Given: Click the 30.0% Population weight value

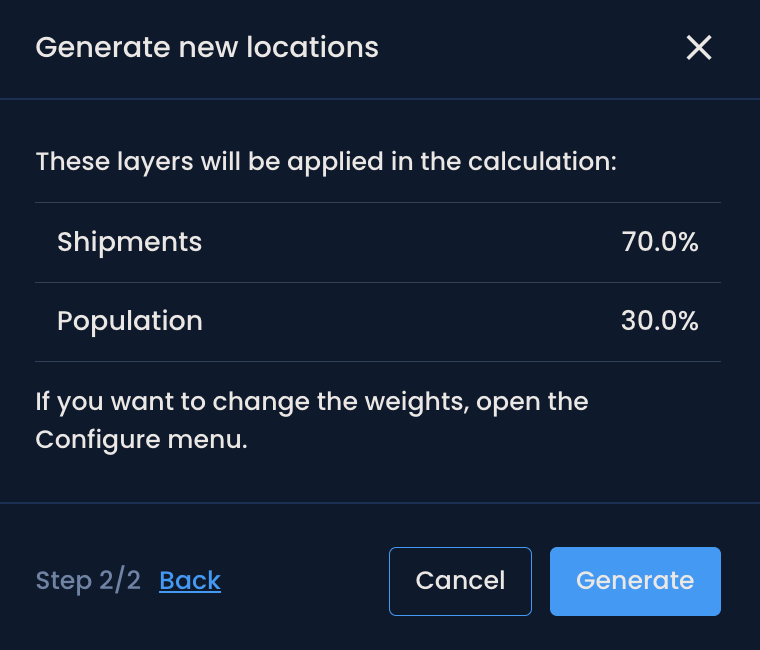Looking at the screenshot, I should click(659, 321).
